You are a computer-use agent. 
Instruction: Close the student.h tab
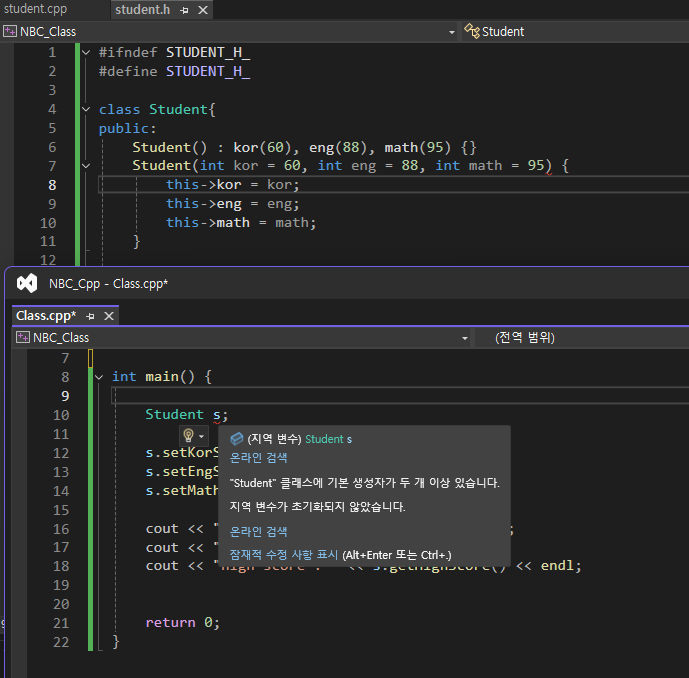pos(203,10)
